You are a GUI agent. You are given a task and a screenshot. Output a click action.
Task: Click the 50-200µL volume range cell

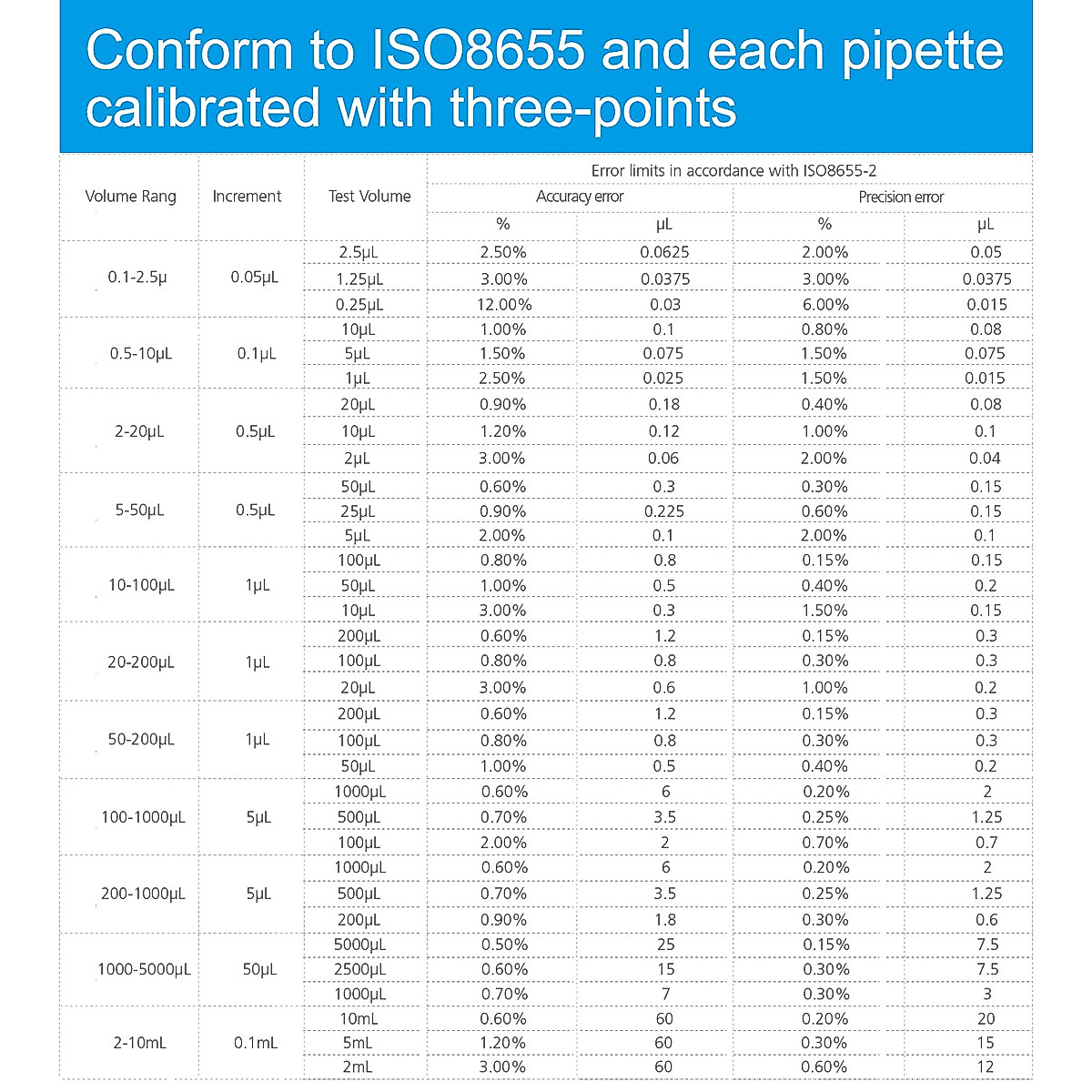(141, 740)
